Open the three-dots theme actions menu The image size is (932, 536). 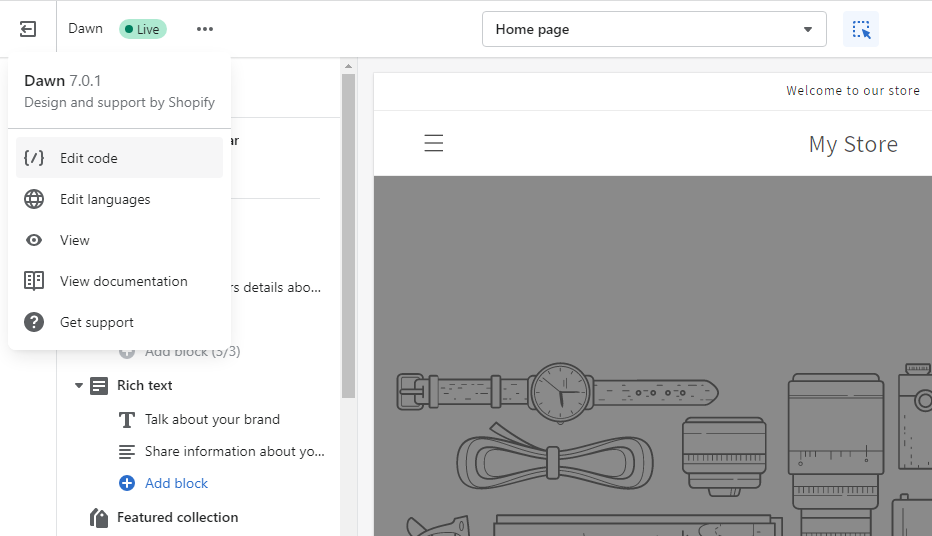click(205, 29)
